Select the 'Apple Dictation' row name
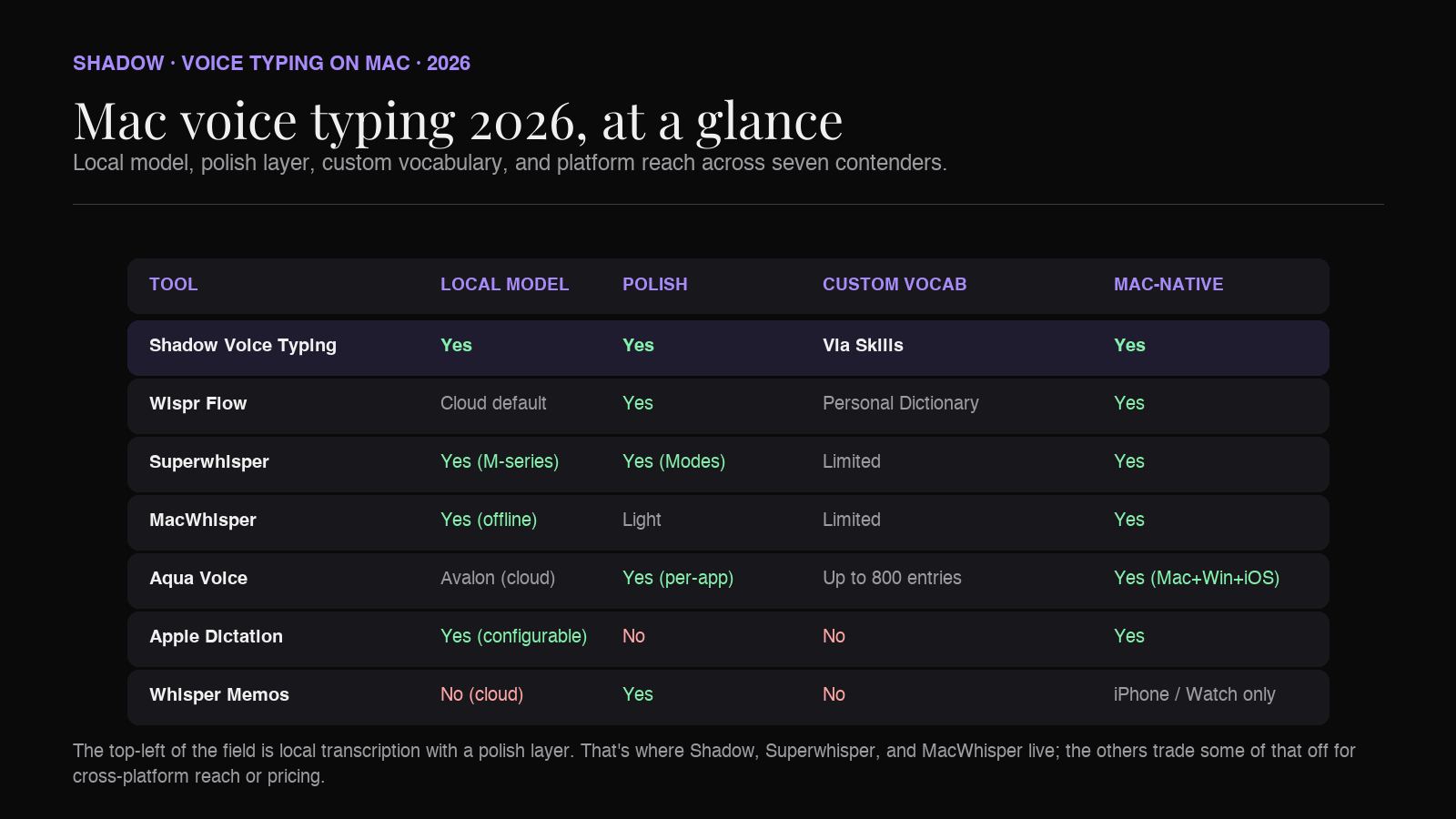This screenshot has width=1456, height=819. point(216,637)
